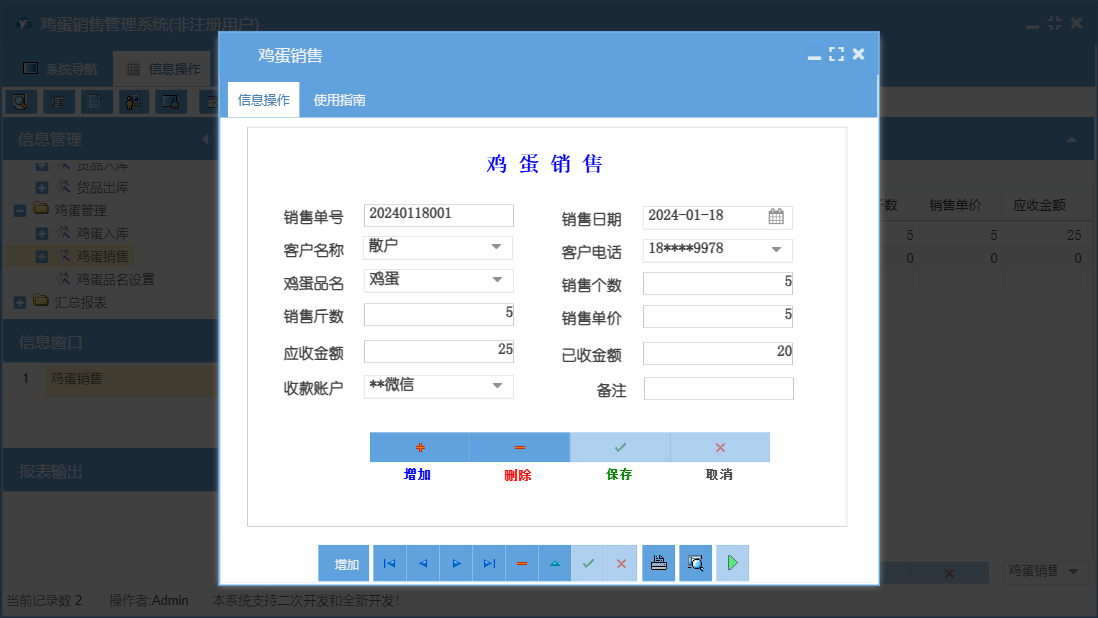Select the print icon in the navigator bar
The height and width of the screenshot is (618, 1098).
coord(658,563)
